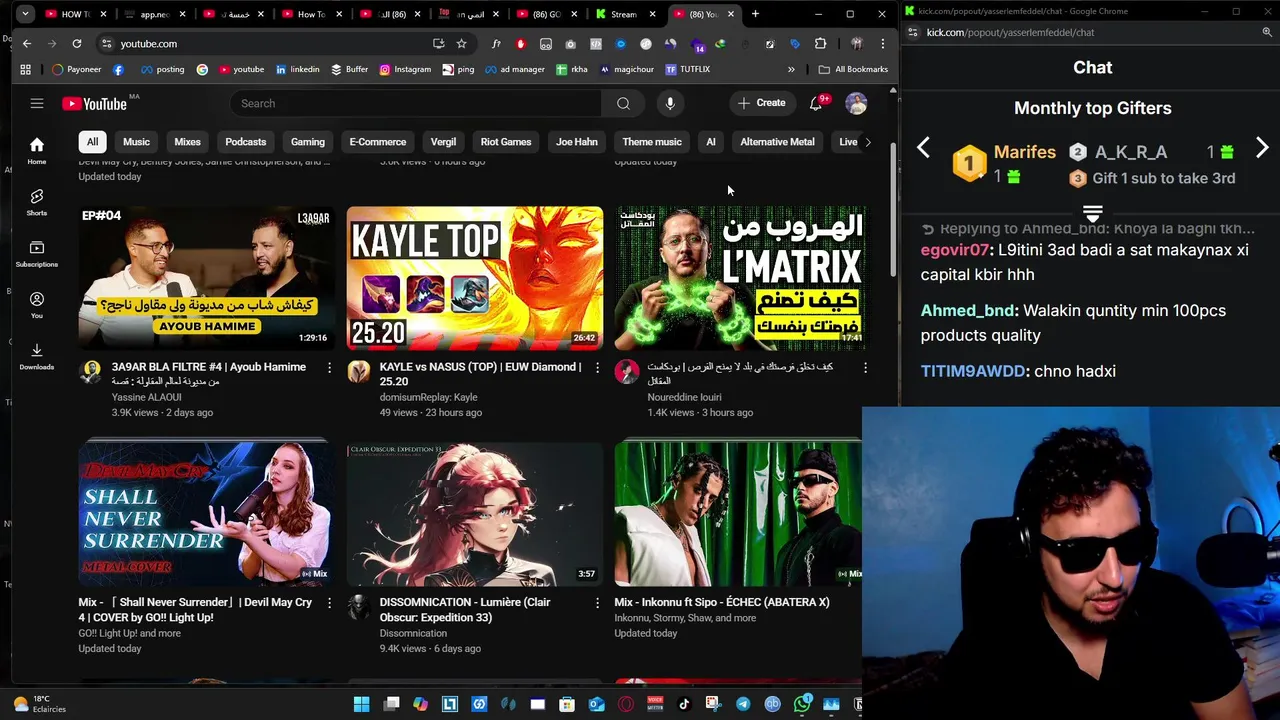
Task: Click the youtube.com address bar
Action: (x=270, y=44)
